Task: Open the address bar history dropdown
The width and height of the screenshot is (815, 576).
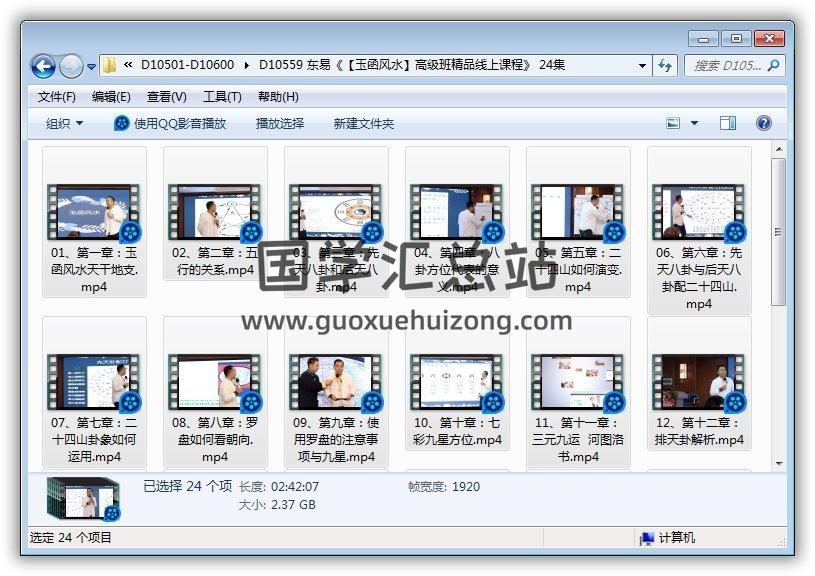Action: (x=642, y=66)
